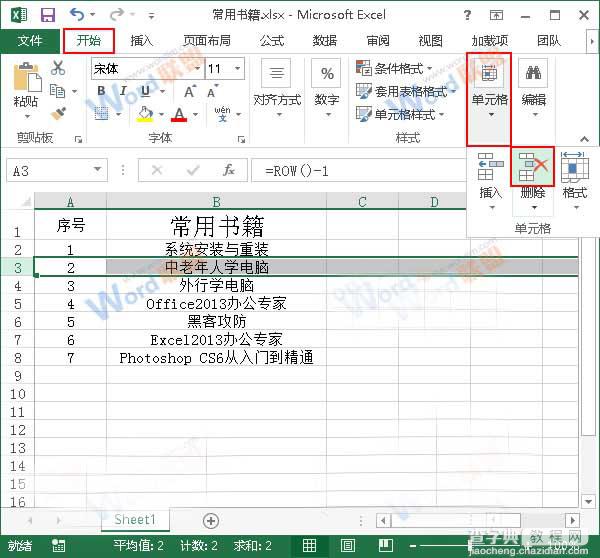Collapse the ribbon with the chevron
Viewport: 600px width, 558px height.
coord(584,139)
